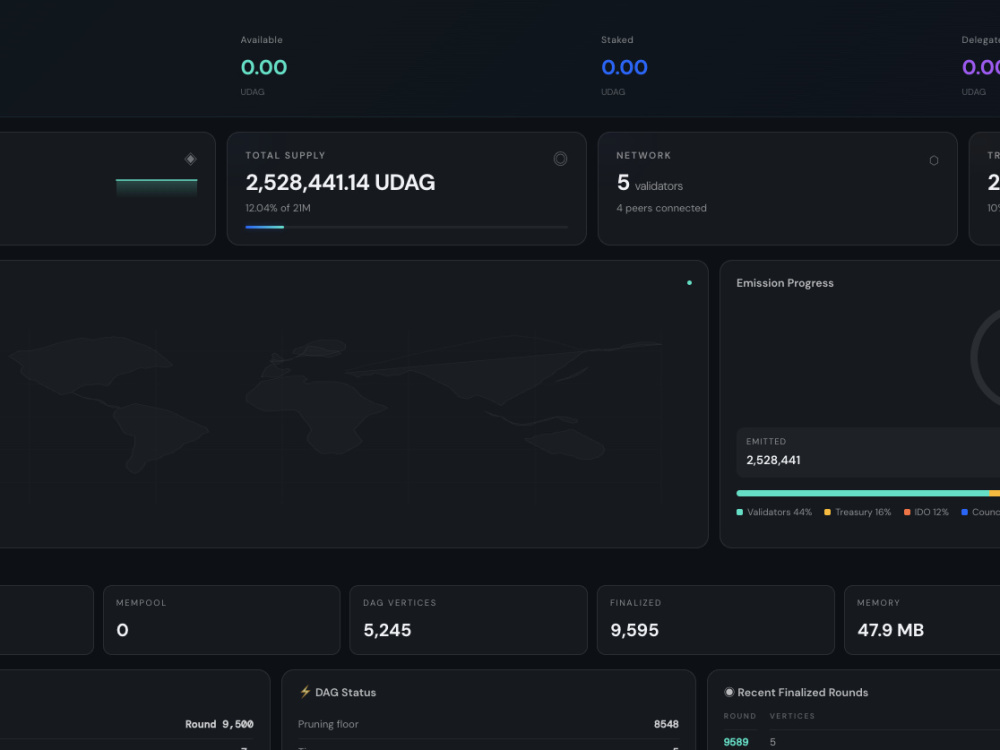Viewport: 1000px width, 750px height.
Task: Click the 2,528,441.14 UDAG supply value
Action: [340, 182]
